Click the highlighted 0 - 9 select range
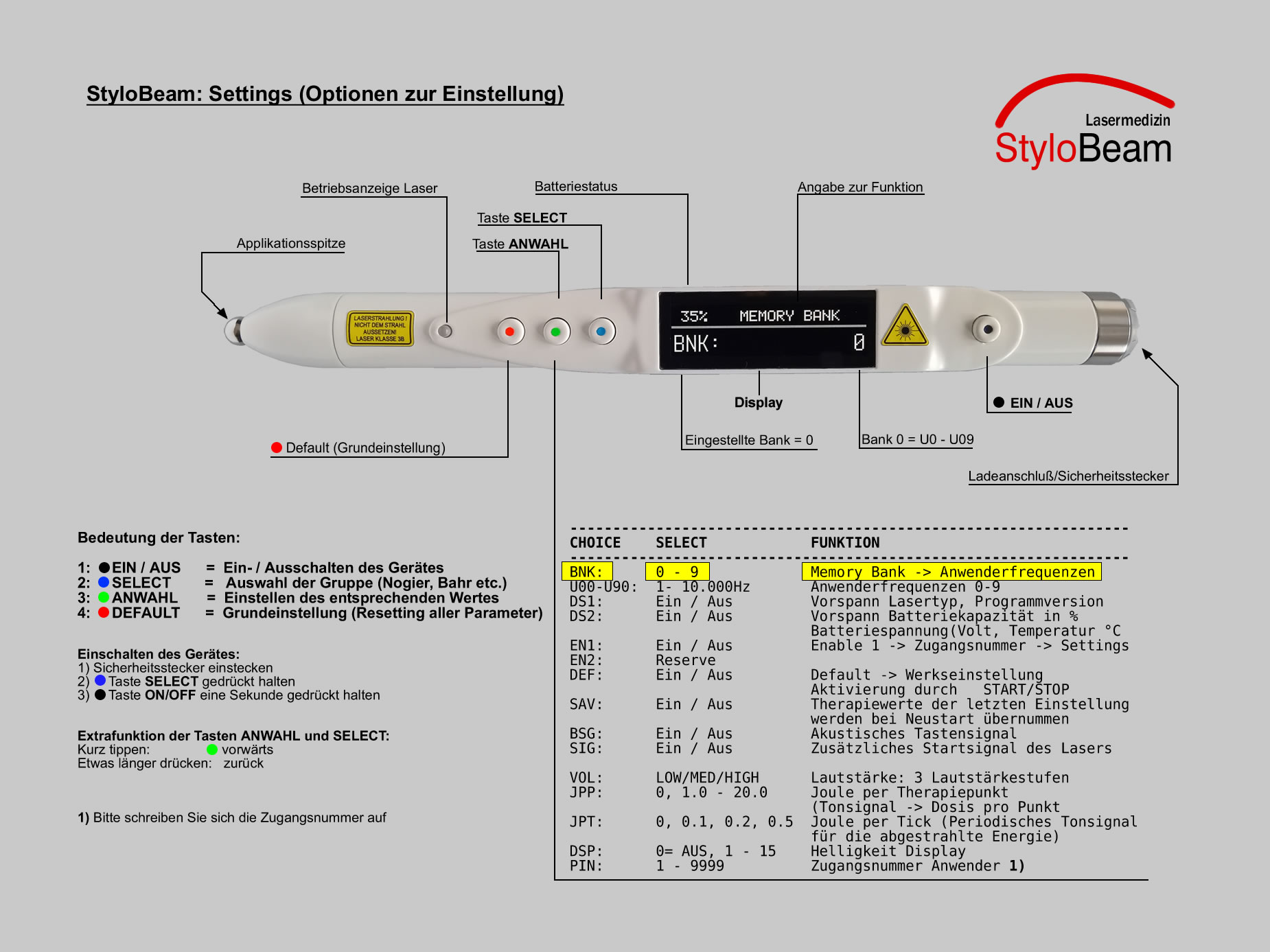 click(x=677, y=572)
